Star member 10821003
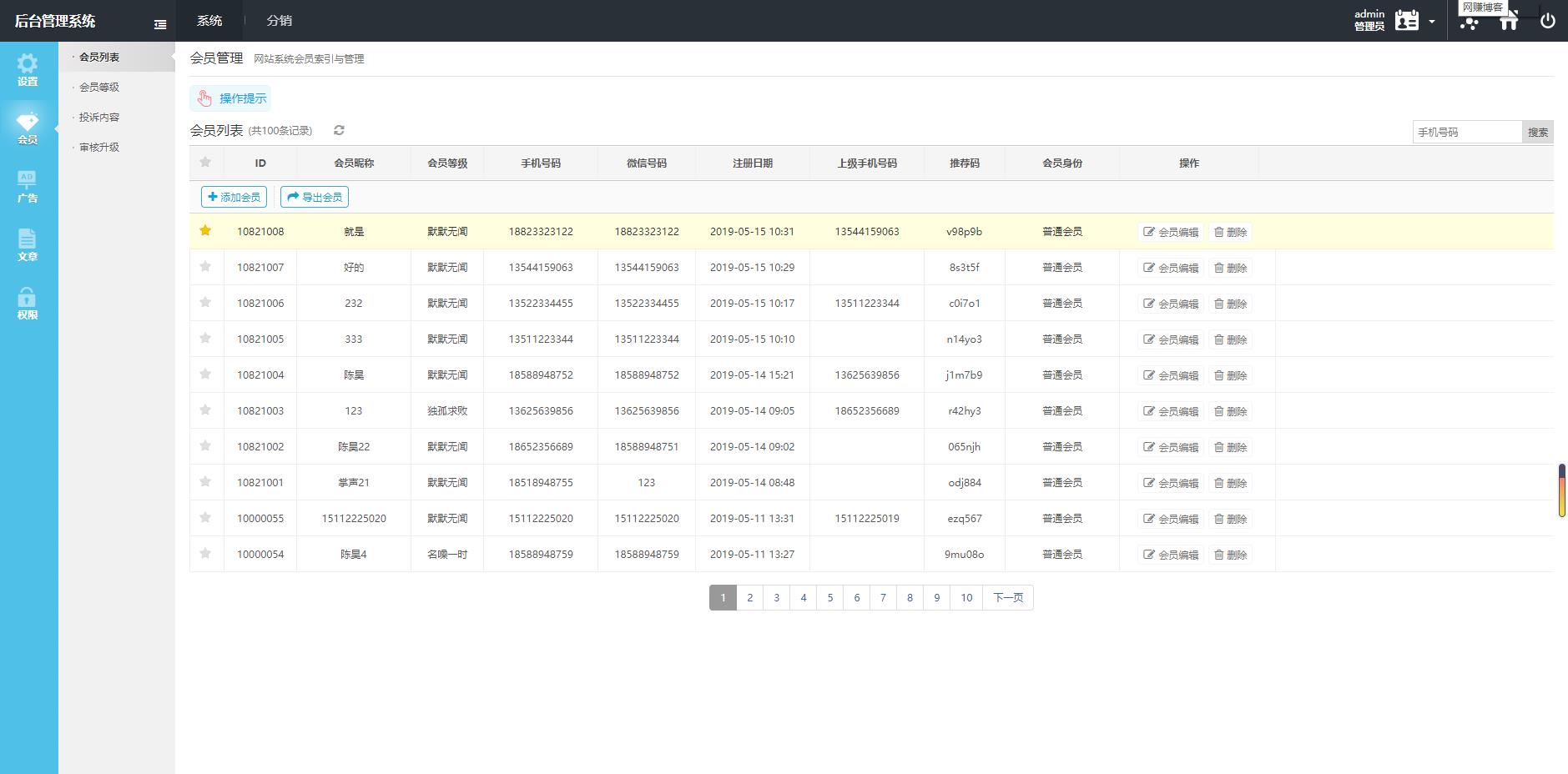The height and width of the screenshot is (774, 1568). 205,410
